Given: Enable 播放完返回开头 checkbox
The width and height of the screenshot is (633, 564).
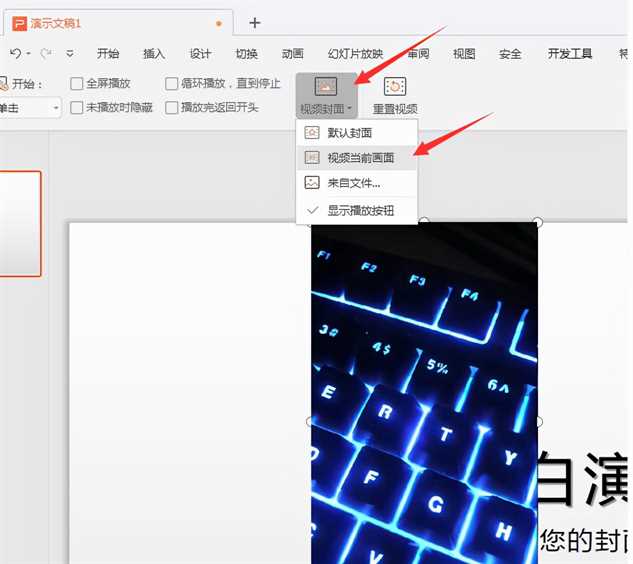Looking at the screenshot, I should 172,107.
